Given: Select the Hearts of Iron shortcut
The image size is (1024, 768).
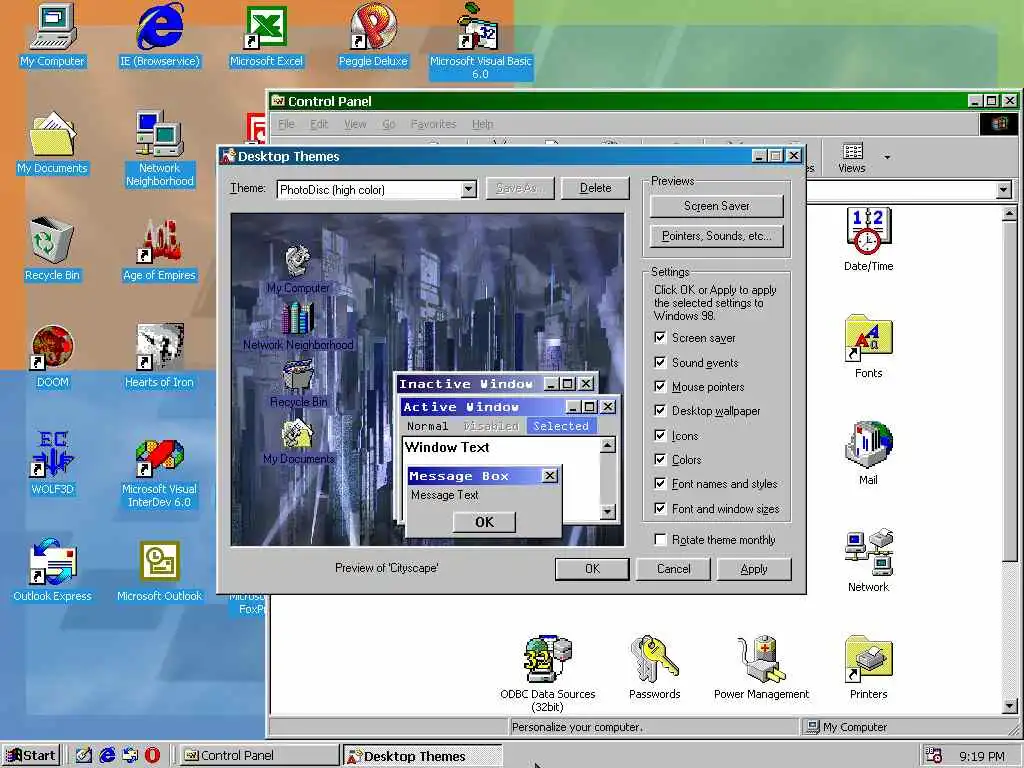Looking at the screenshot, I should (x=159, y=357).
